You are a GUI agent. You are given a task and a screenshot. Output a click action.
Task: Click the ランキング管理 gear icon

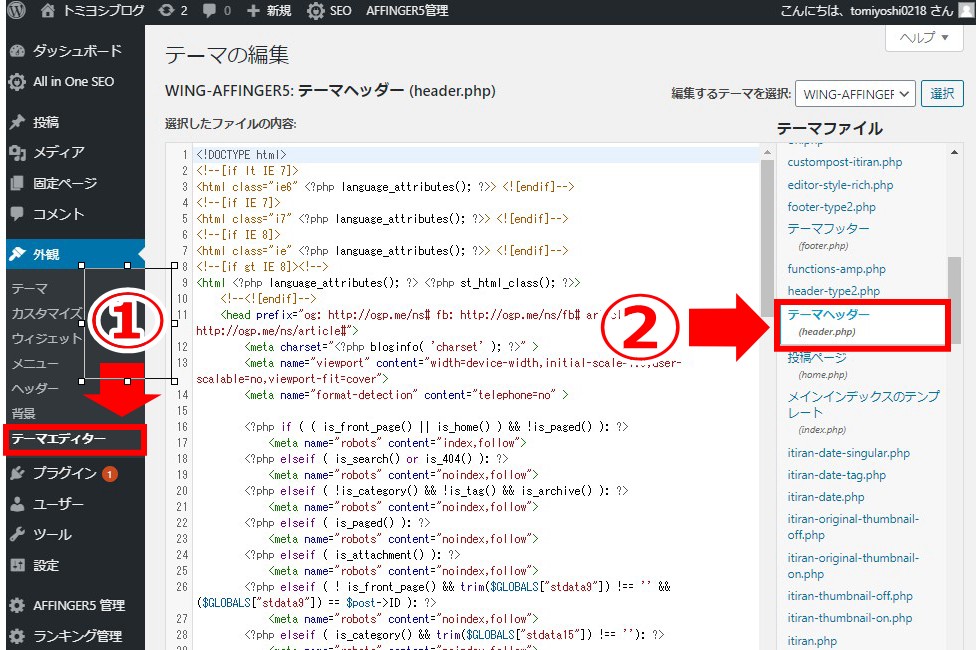(x=17, y=636)
